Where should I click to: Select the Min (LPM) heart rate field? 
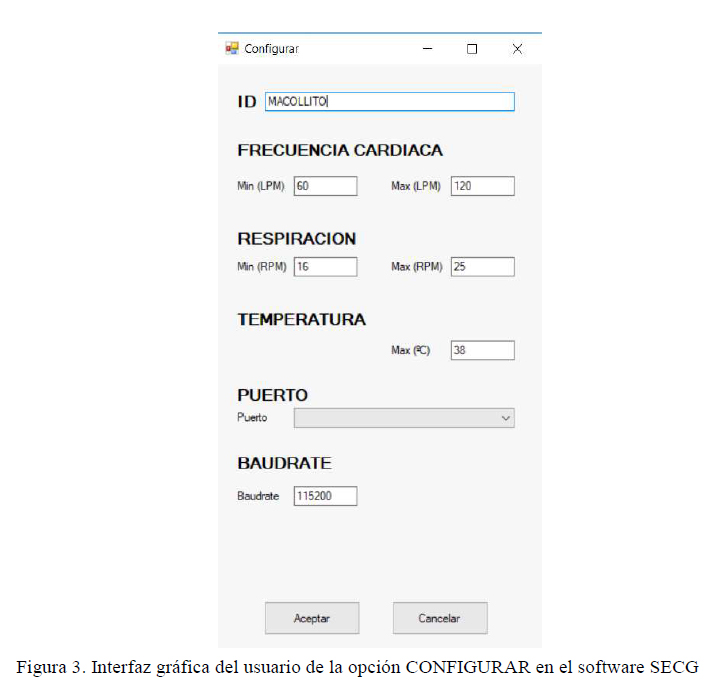pos(326,186)
